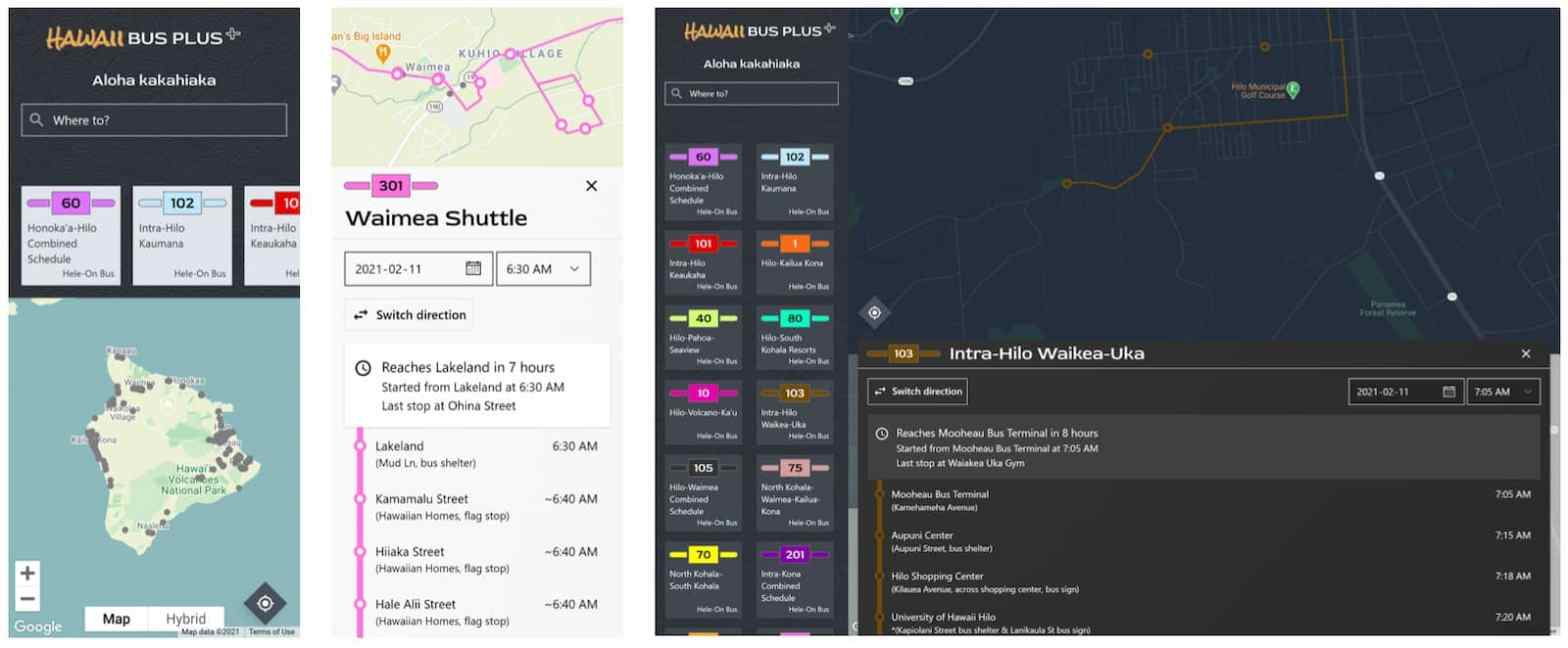Select the Map view toggle
This screenshot has width=1568, height=648.
tap(116, 618)
